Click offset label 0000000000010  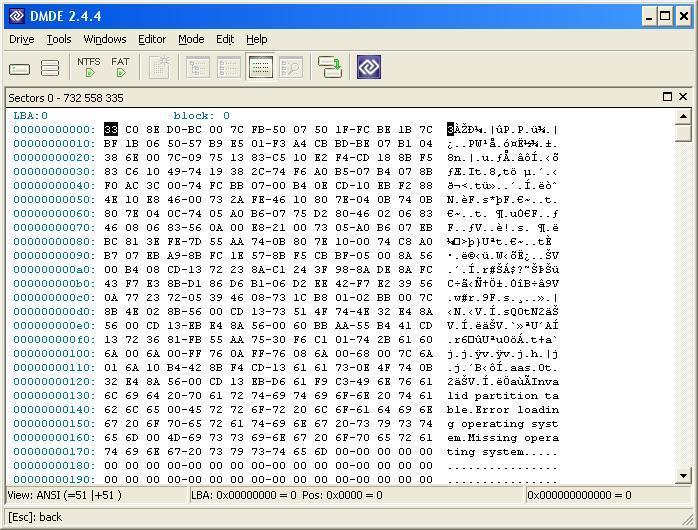coord(54,144)
